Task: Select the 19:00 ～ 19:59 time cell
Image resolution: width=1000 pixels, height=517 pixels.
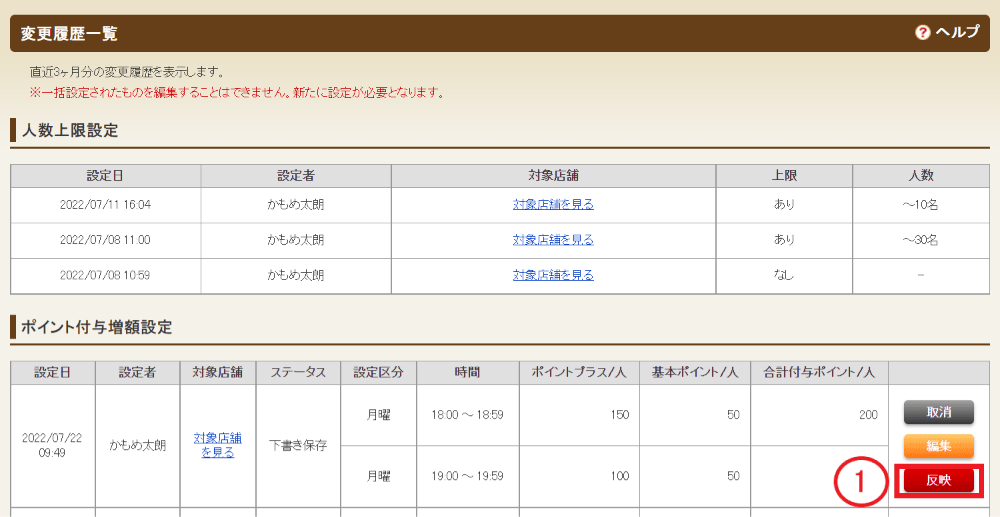Action: point(467,476)
